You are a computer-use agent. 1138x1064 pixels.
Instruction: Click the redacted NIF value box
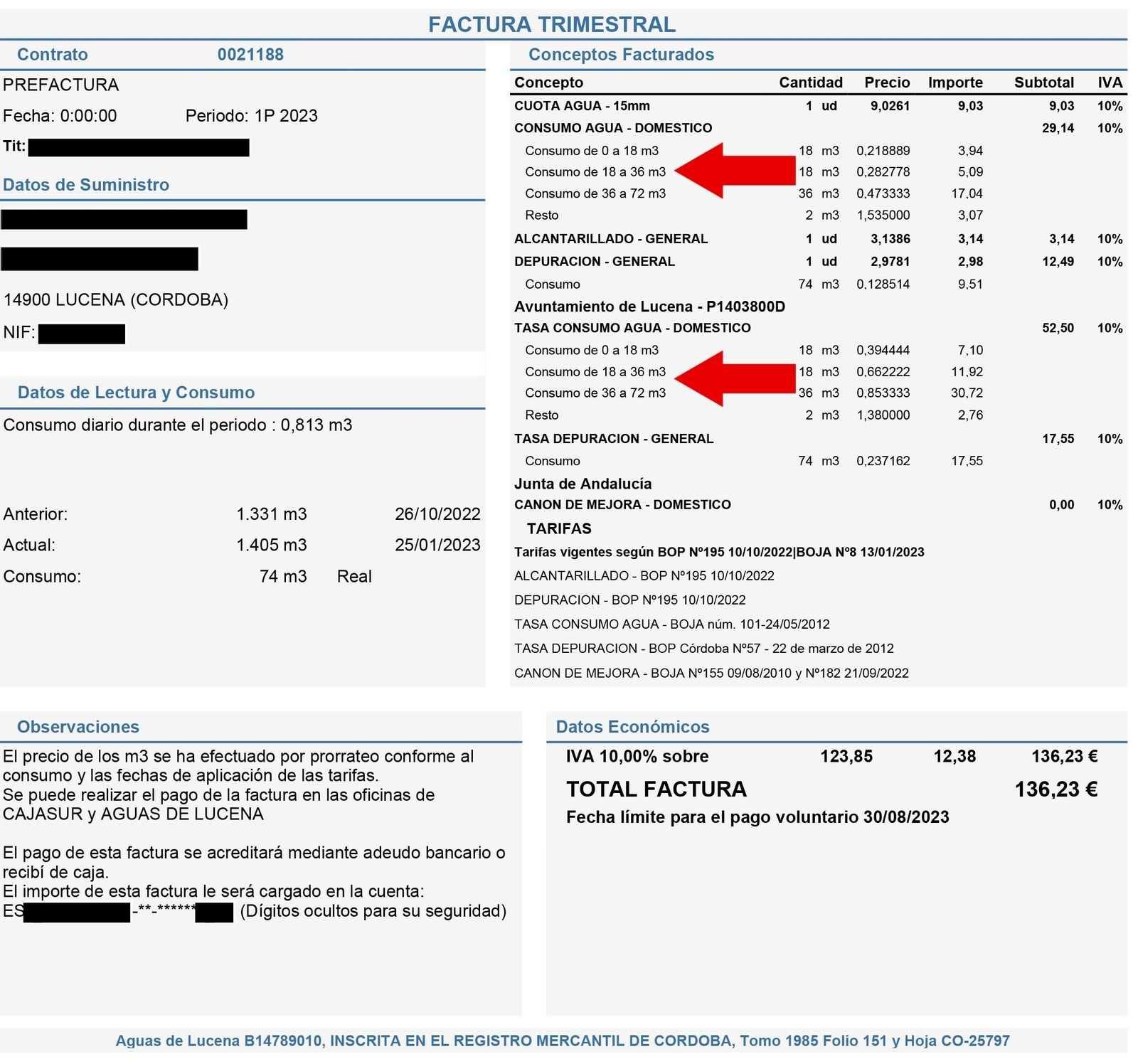[82, 334]
